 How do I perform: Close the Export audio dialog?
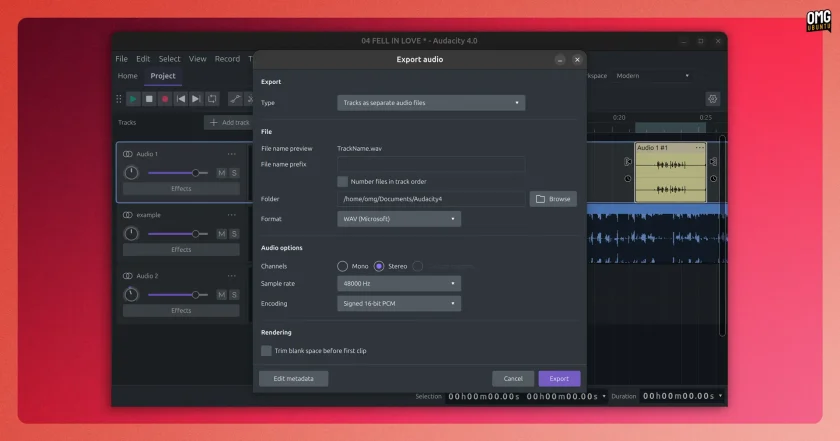(577, 60)
